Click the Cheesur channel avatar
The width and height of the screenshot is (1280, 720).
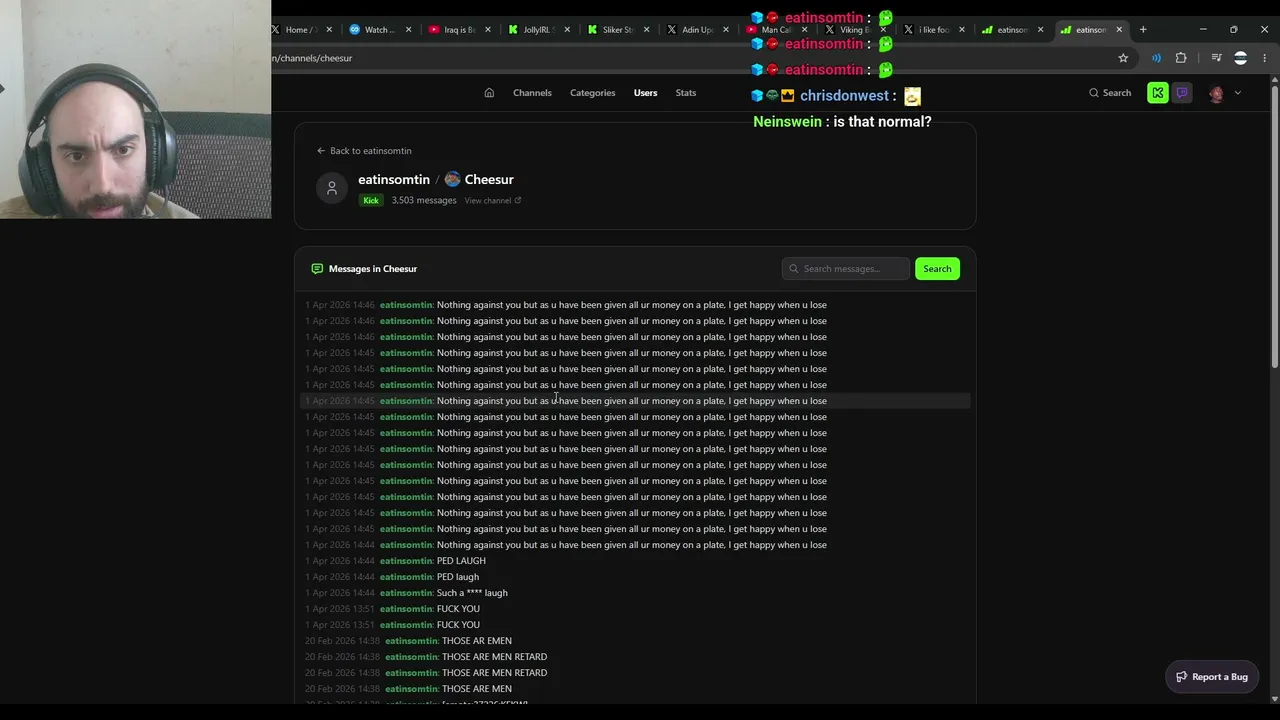pyautogui.click(x=452, y=179)
